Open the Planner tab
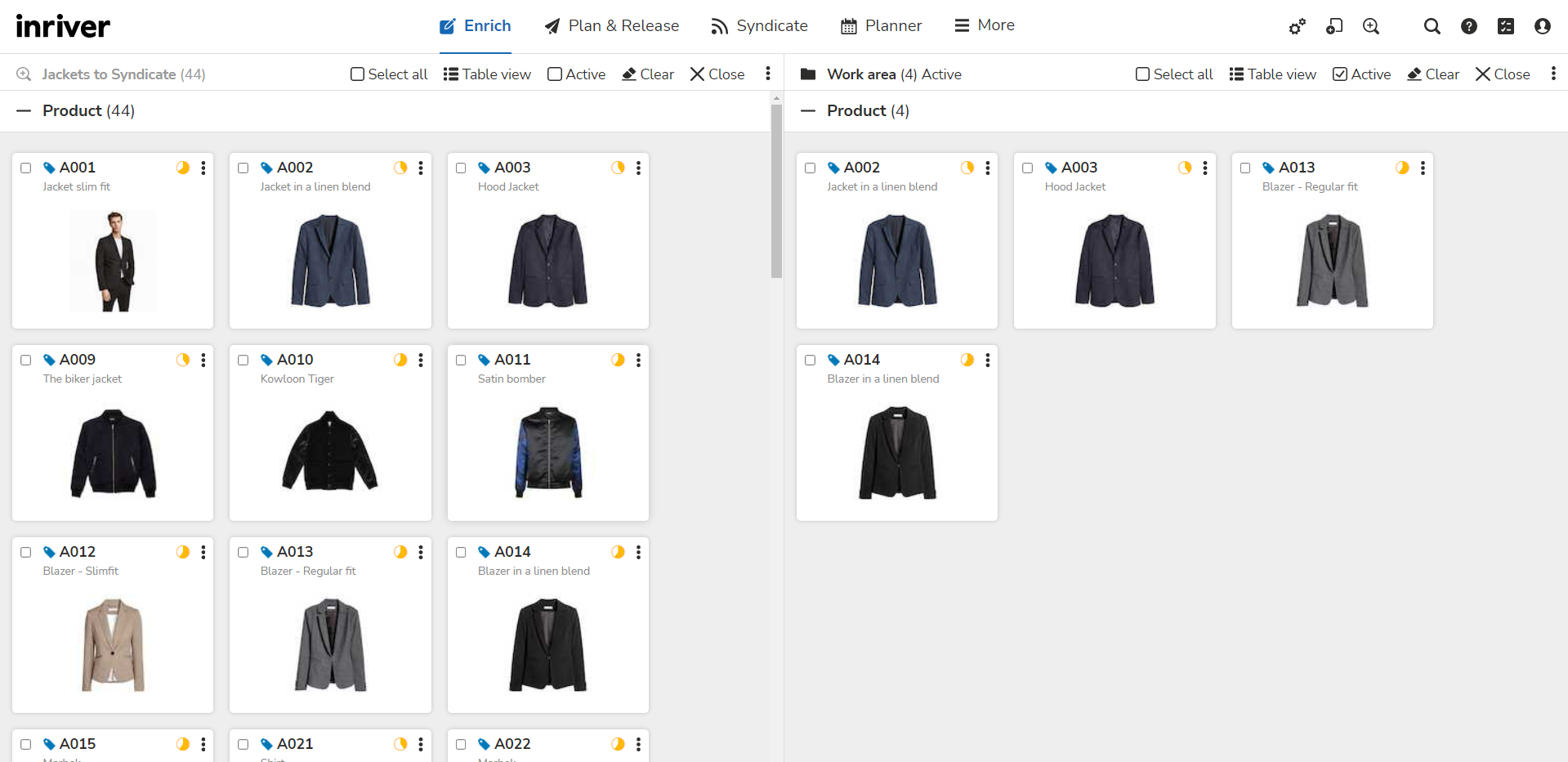 click(x=881, y=26)
